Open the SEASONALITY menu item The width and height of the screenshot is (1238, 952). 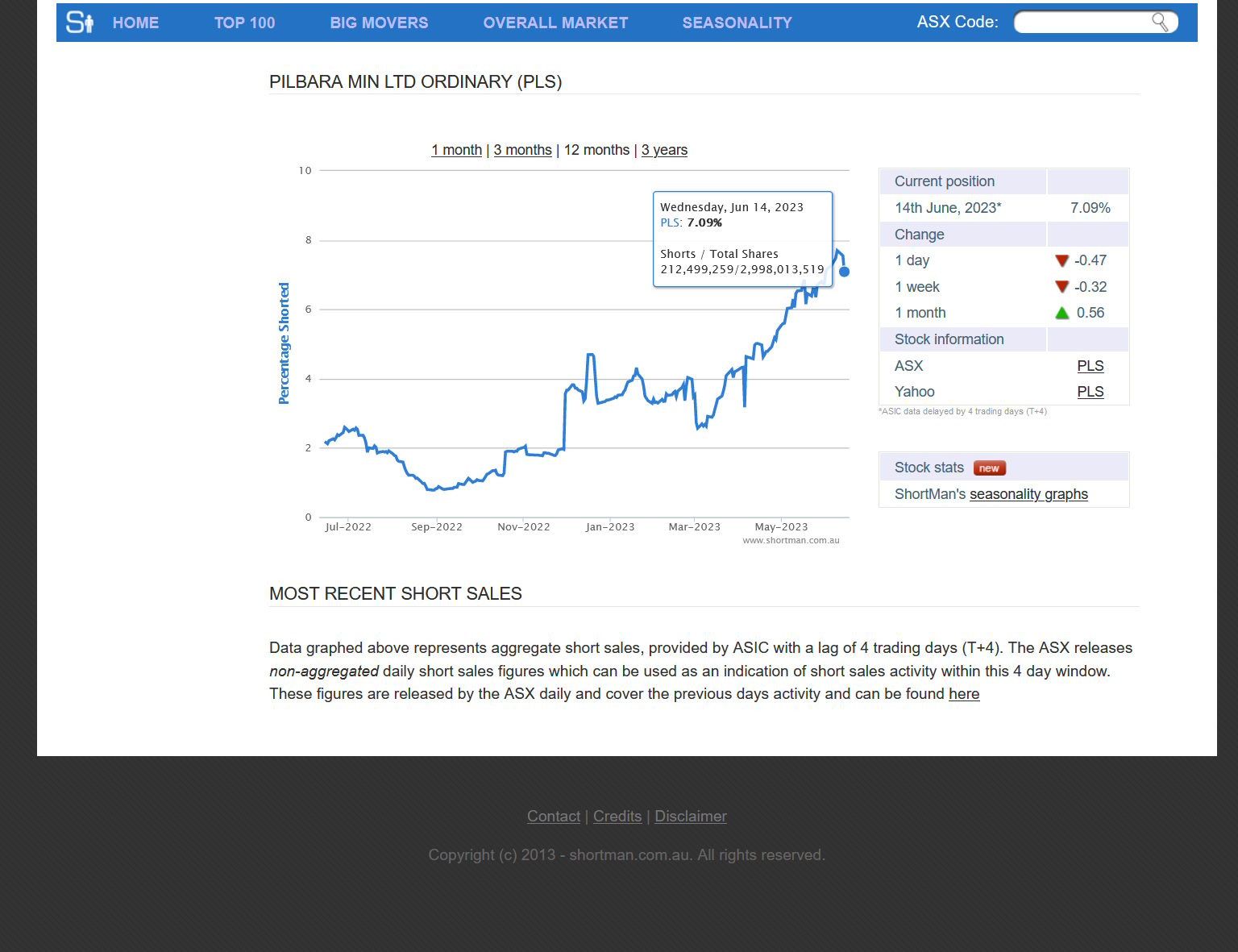click(x=737, y=23)
